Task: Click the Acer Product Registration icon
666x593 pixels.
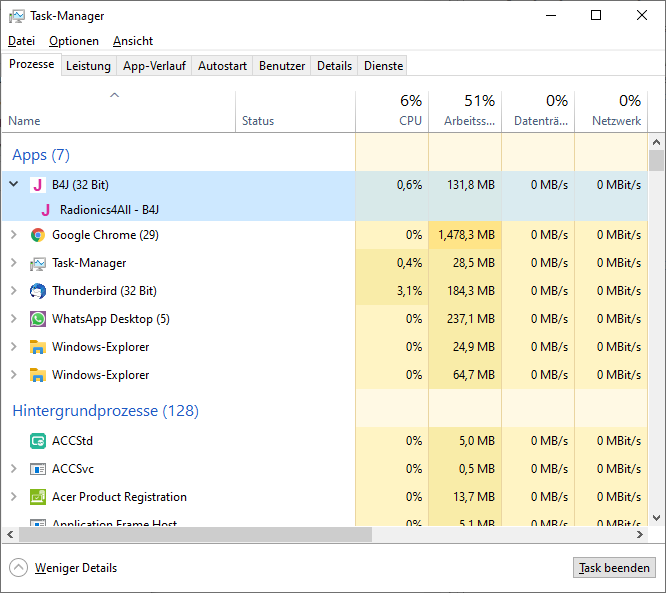Action: [x=38, y=497]
